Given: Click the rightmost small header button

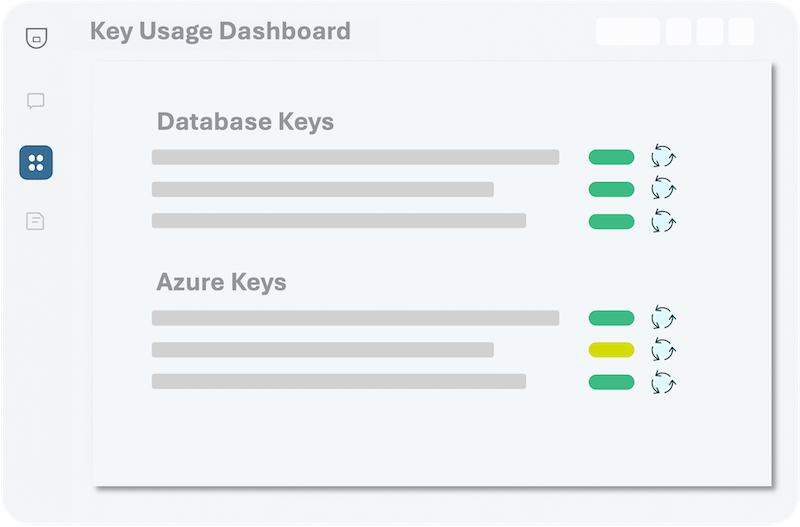Looking at the screenshot, I should tap(741, 32).
